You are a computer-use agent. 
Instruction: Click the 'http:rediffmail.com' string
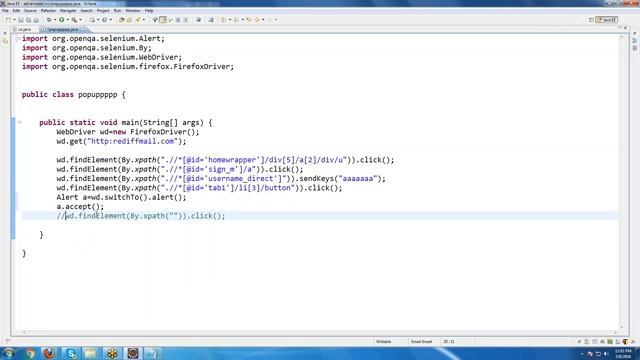133,141
